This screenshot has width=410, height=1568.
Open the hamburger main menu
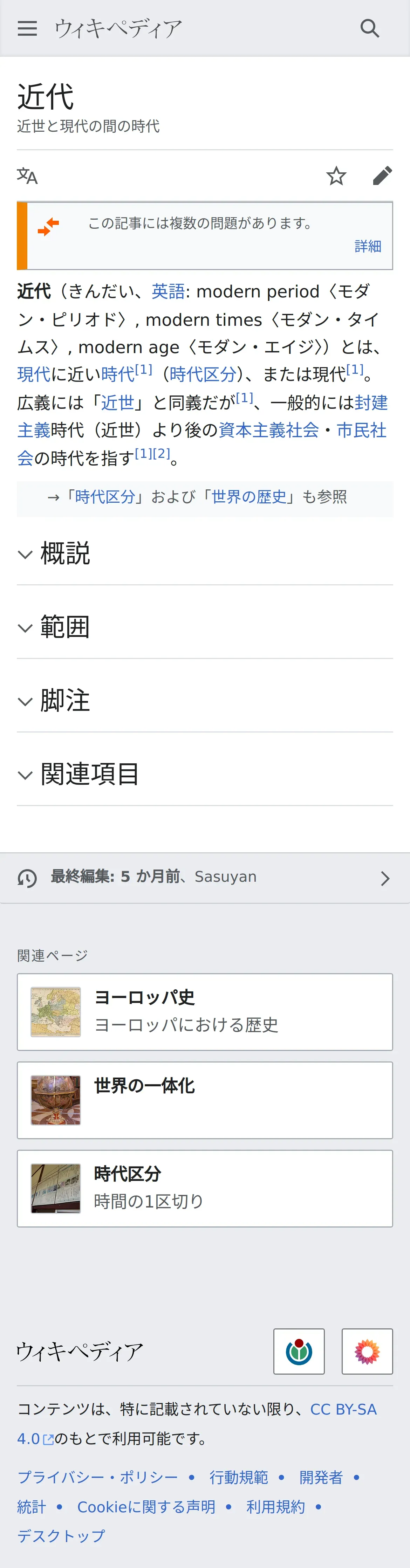pyautogui.click(x=27, y=29)
